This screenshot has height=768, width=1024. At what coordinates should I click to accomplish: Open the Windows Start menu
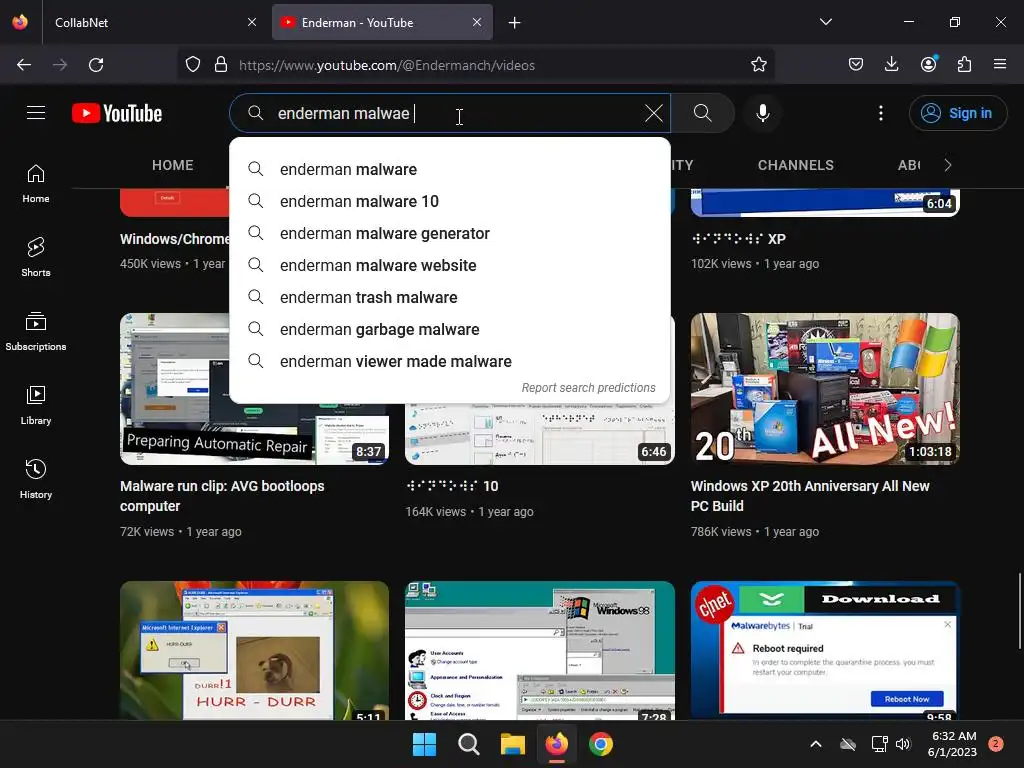tap(424, 744)
